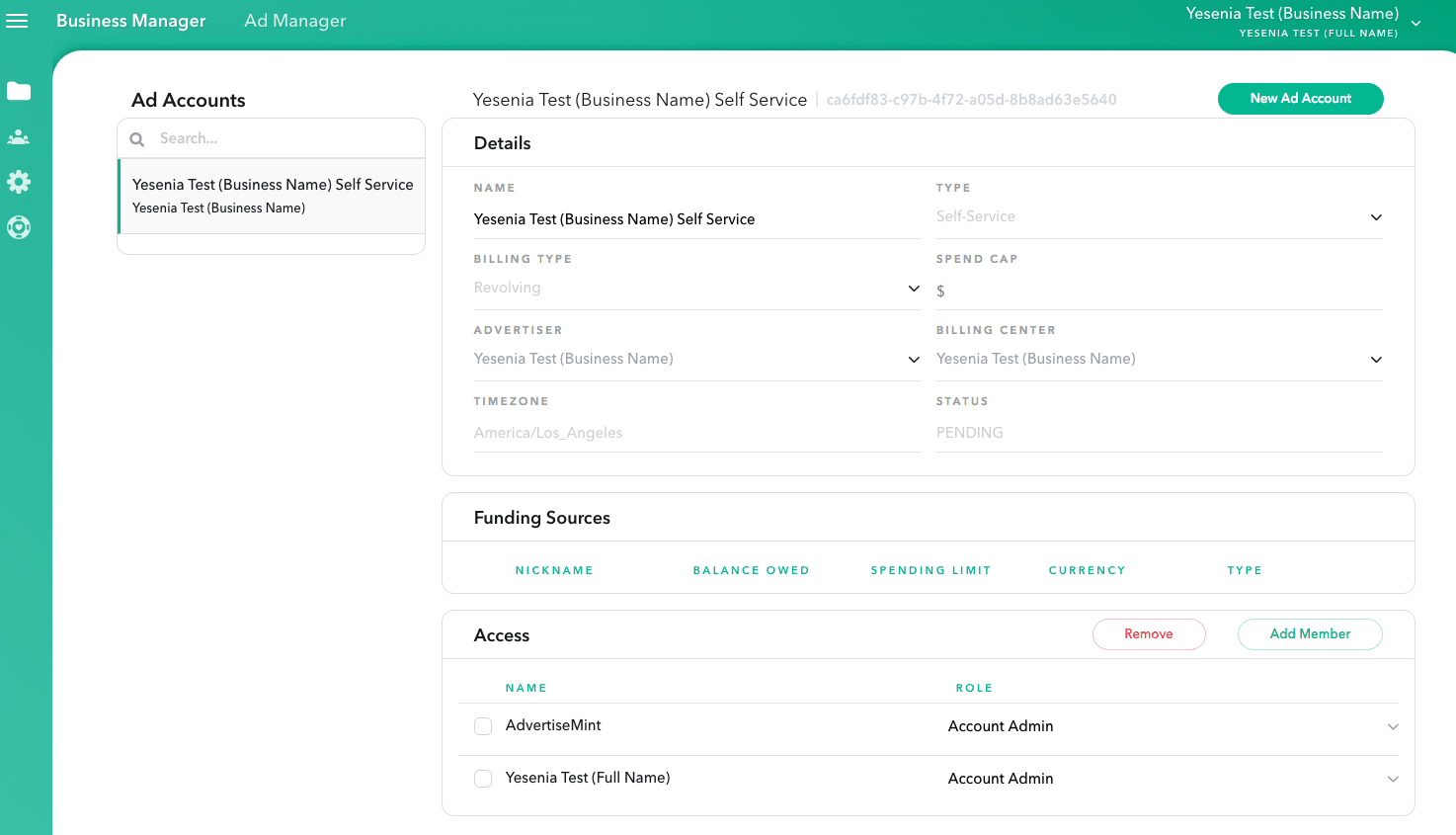Expand the Advertiser dropdown
This screenshot has width=1456, height=835.
(x=914, y=360)
